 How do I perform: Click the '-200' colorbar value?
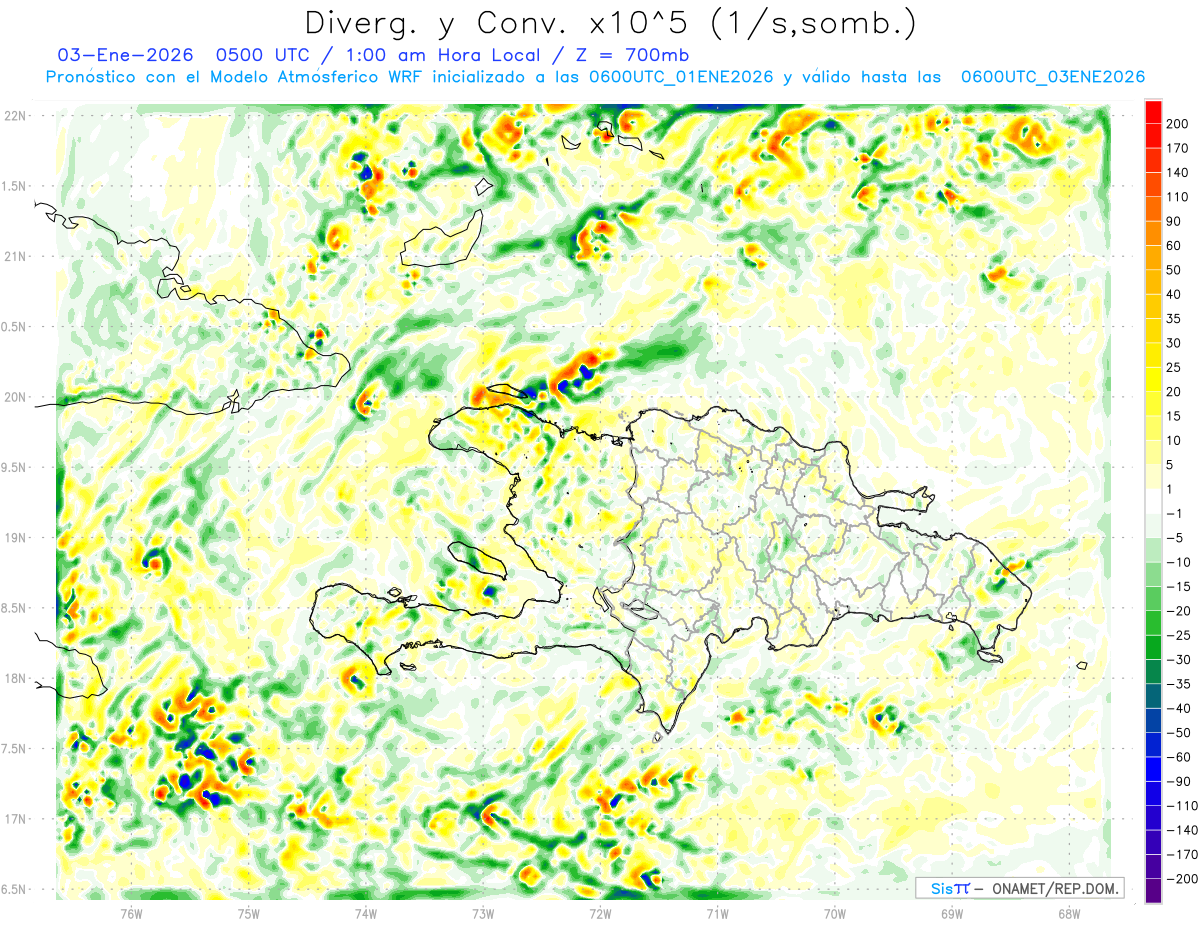pyautogui.click(x=1183, y=879)
